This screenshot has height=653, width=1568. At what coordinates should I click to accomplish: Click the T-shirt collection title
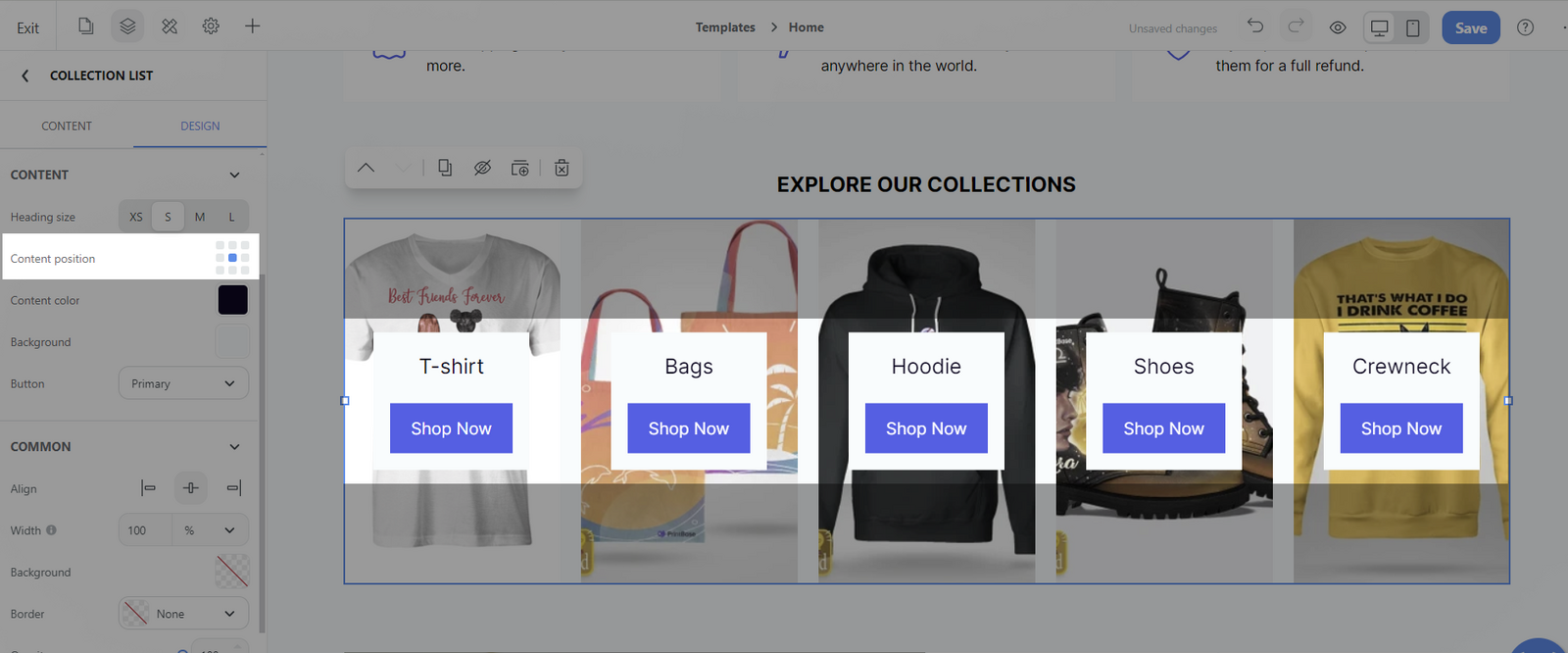click(452, 367)
